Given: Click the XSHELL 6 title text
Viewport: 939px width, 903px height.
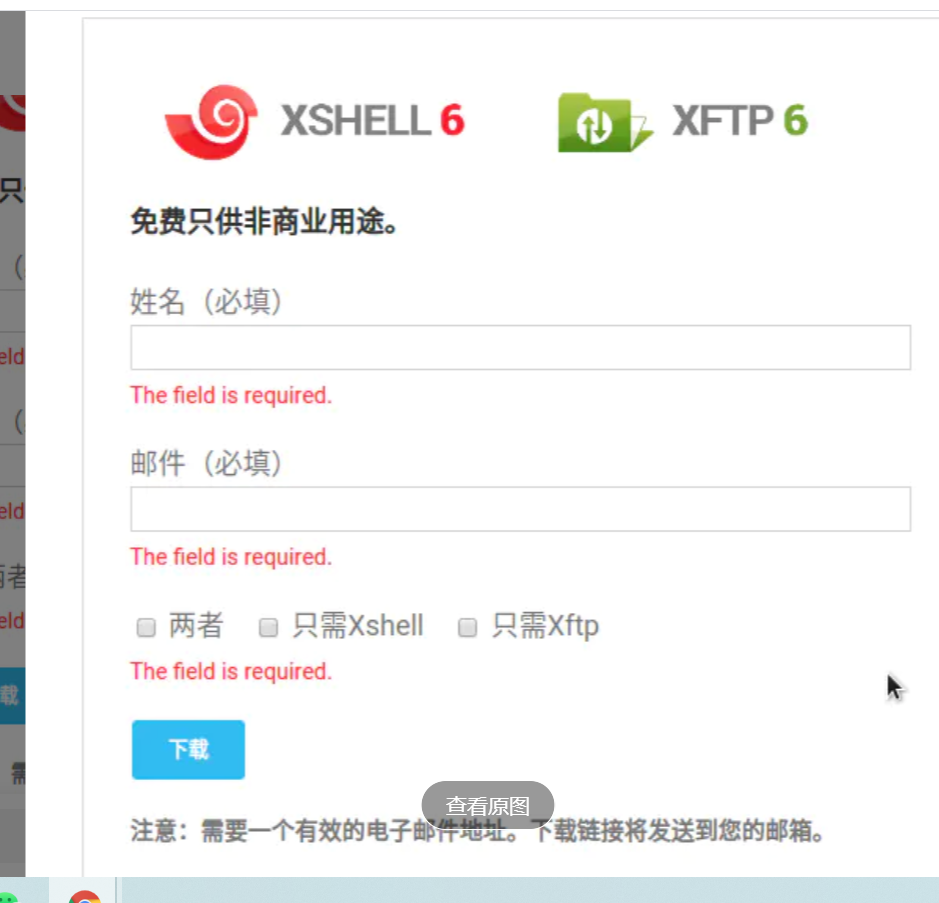Looking at the screenshot, I should pos(372,120).
